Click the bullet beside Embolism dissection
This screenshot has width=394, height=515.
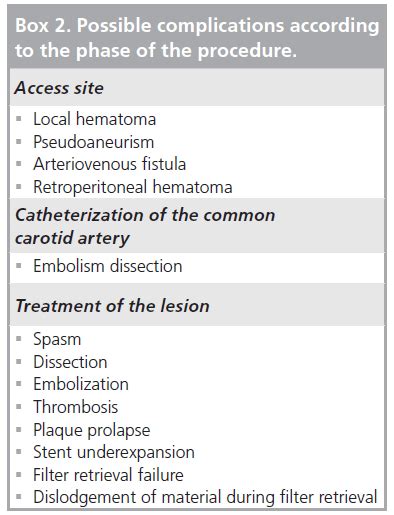(19, 266)
